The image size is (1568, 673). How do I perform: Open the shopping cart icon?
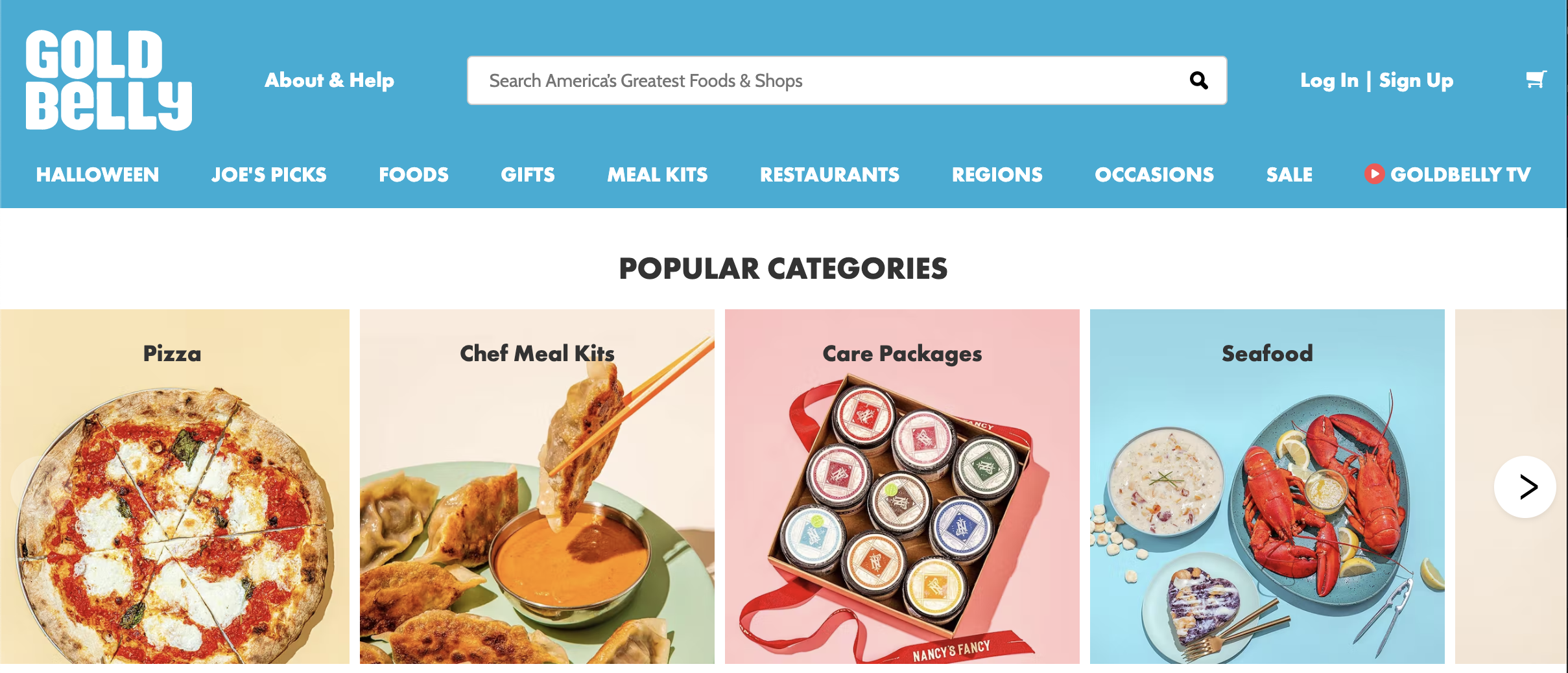(x=1536, y=80)
